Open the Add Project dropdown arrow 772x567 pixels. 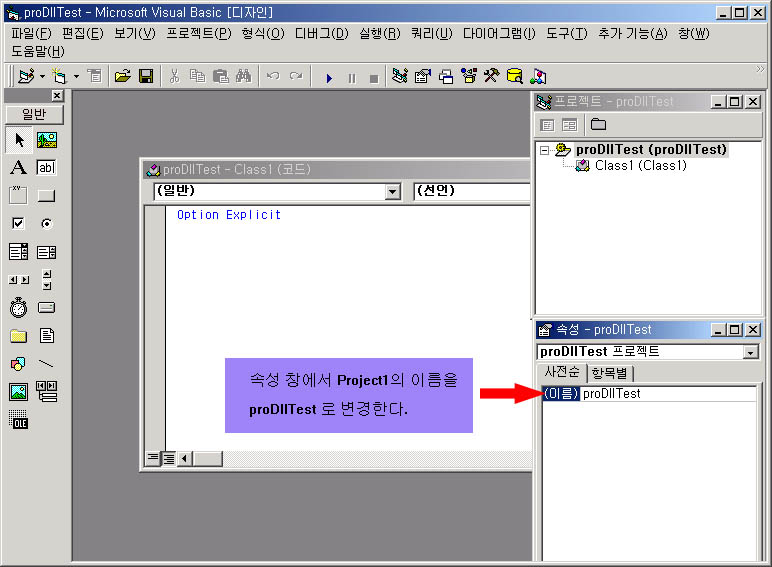pyautogui.click(x=42, y=77)
